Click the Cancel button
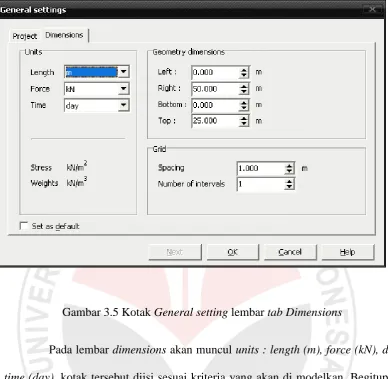The height and width of the screenshot is (379, 388). coord(290,252)
